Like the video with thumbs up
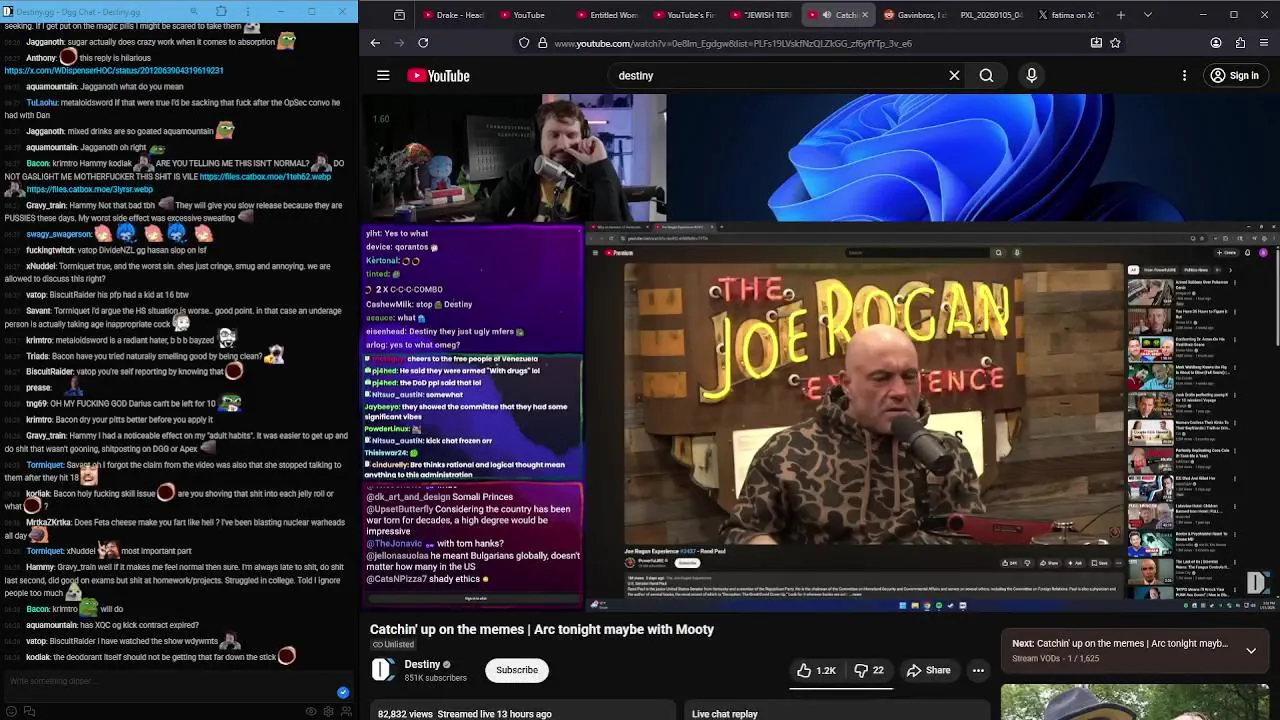Viewport: 1280px width, 720px height. (817, 670)
